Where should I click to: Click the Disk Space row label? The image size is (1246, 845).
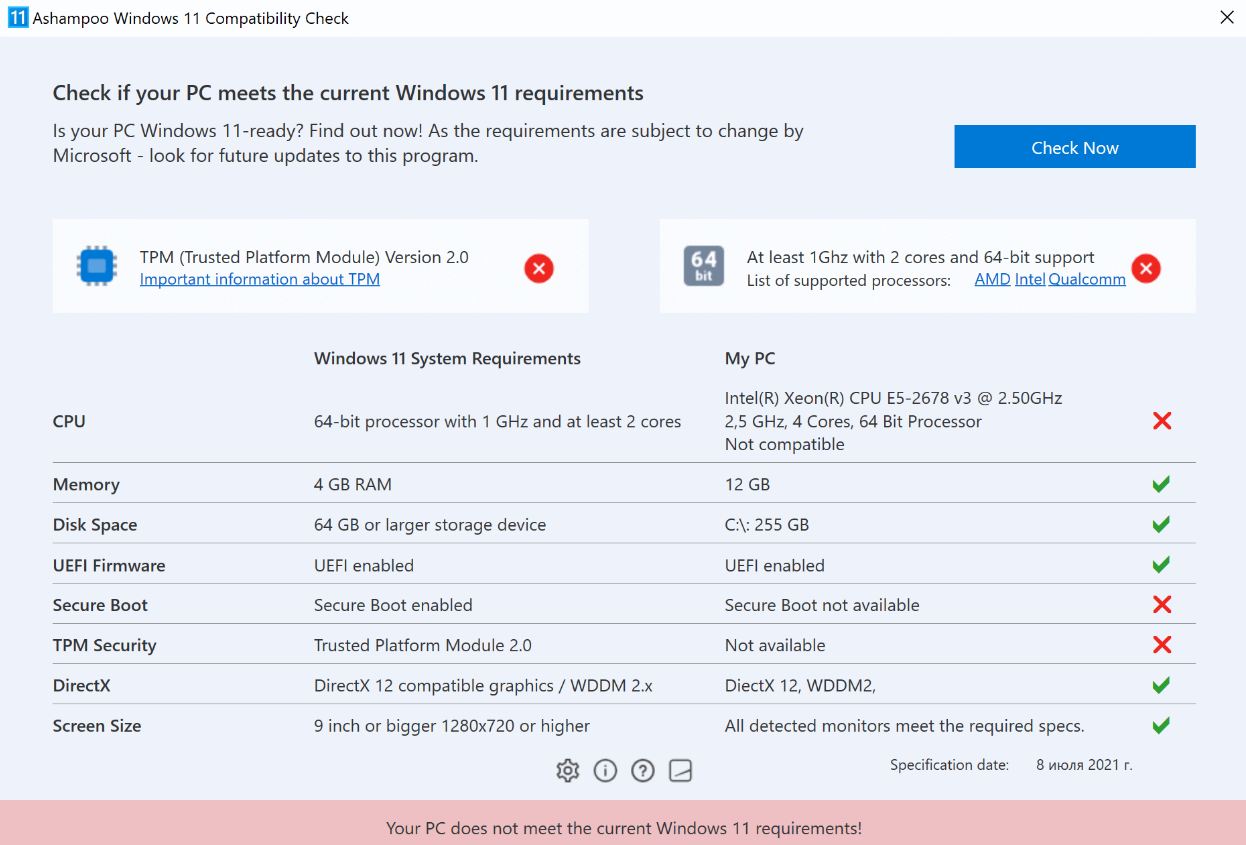pos(95,525)
